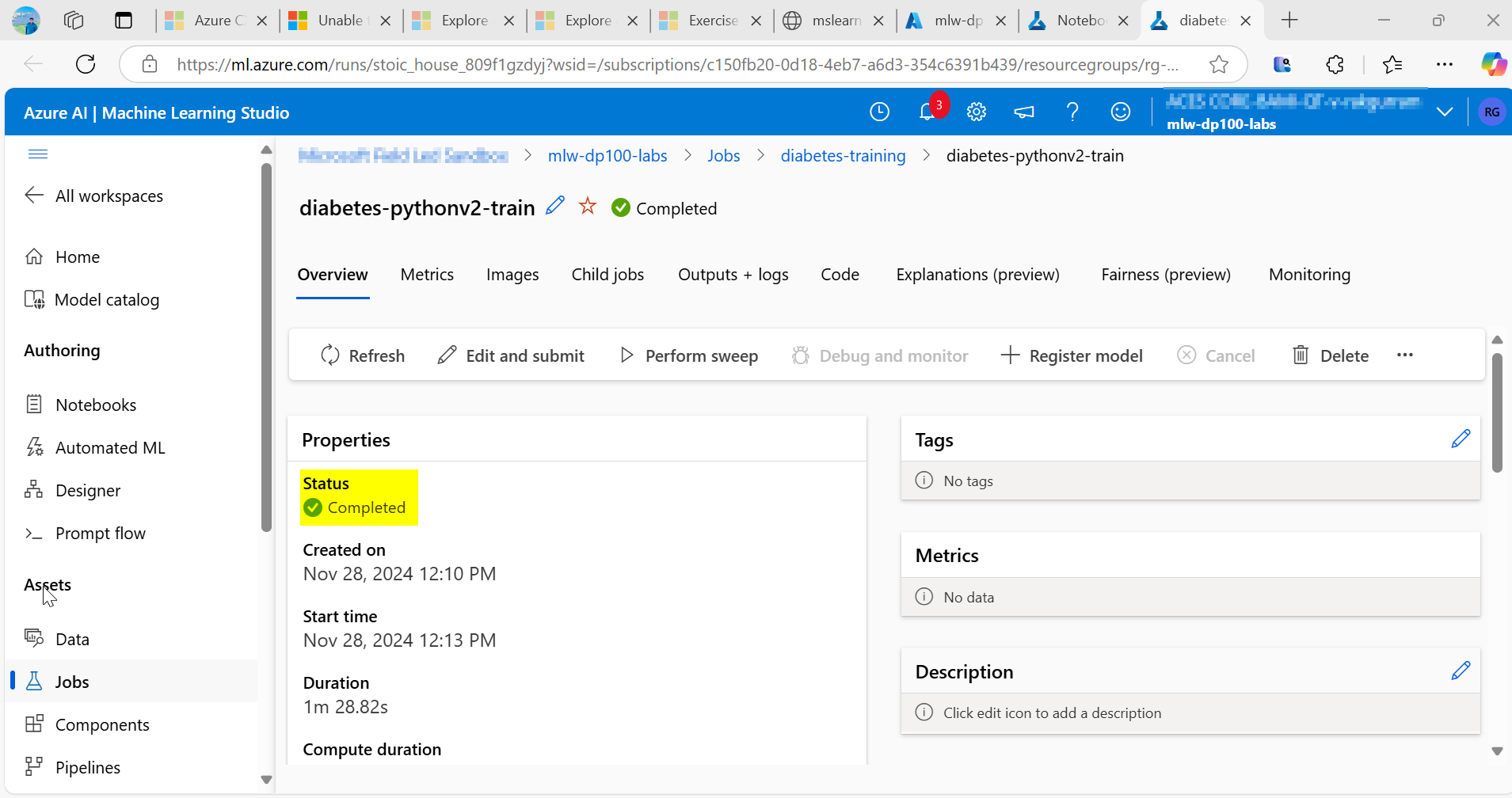Open the Monitoring tab
Screen dimensions: 1512x798
click(1309, 275)
